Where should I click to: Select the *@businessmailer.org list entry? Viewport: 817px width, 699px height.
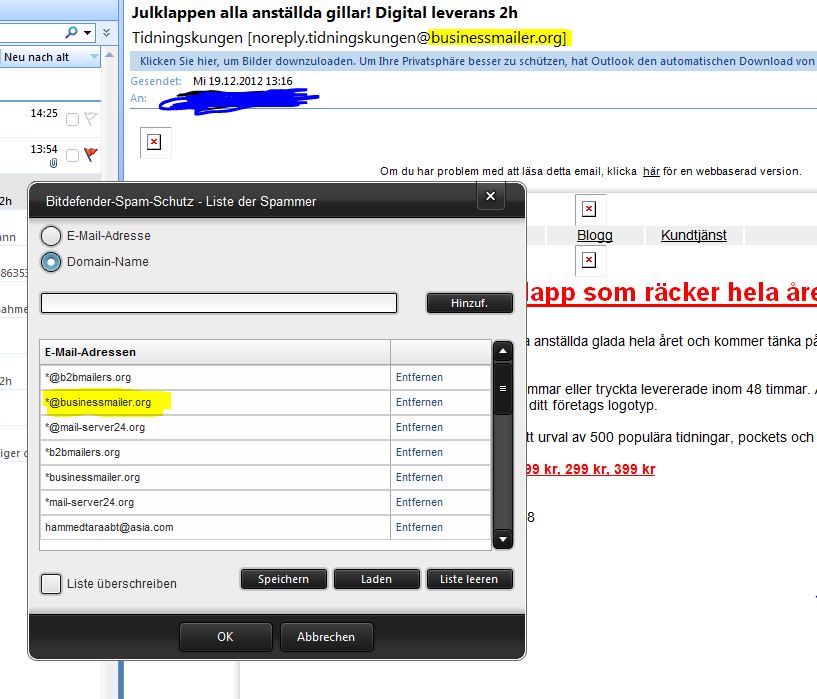point(215,402)
